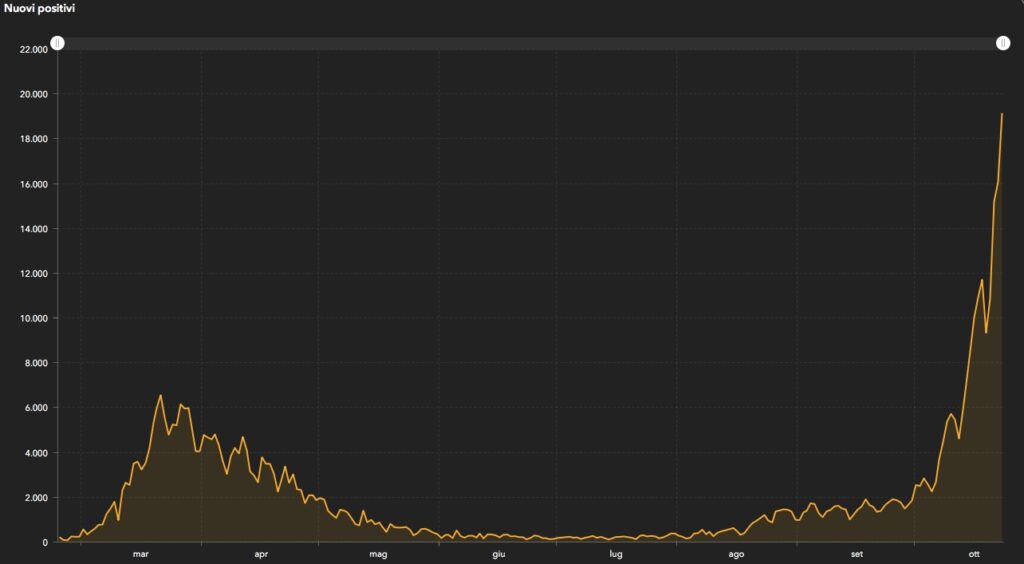1024x564 pixels.
Task: Select the 'giu' month label on x-axis
Action: click(x=499, y=553)
